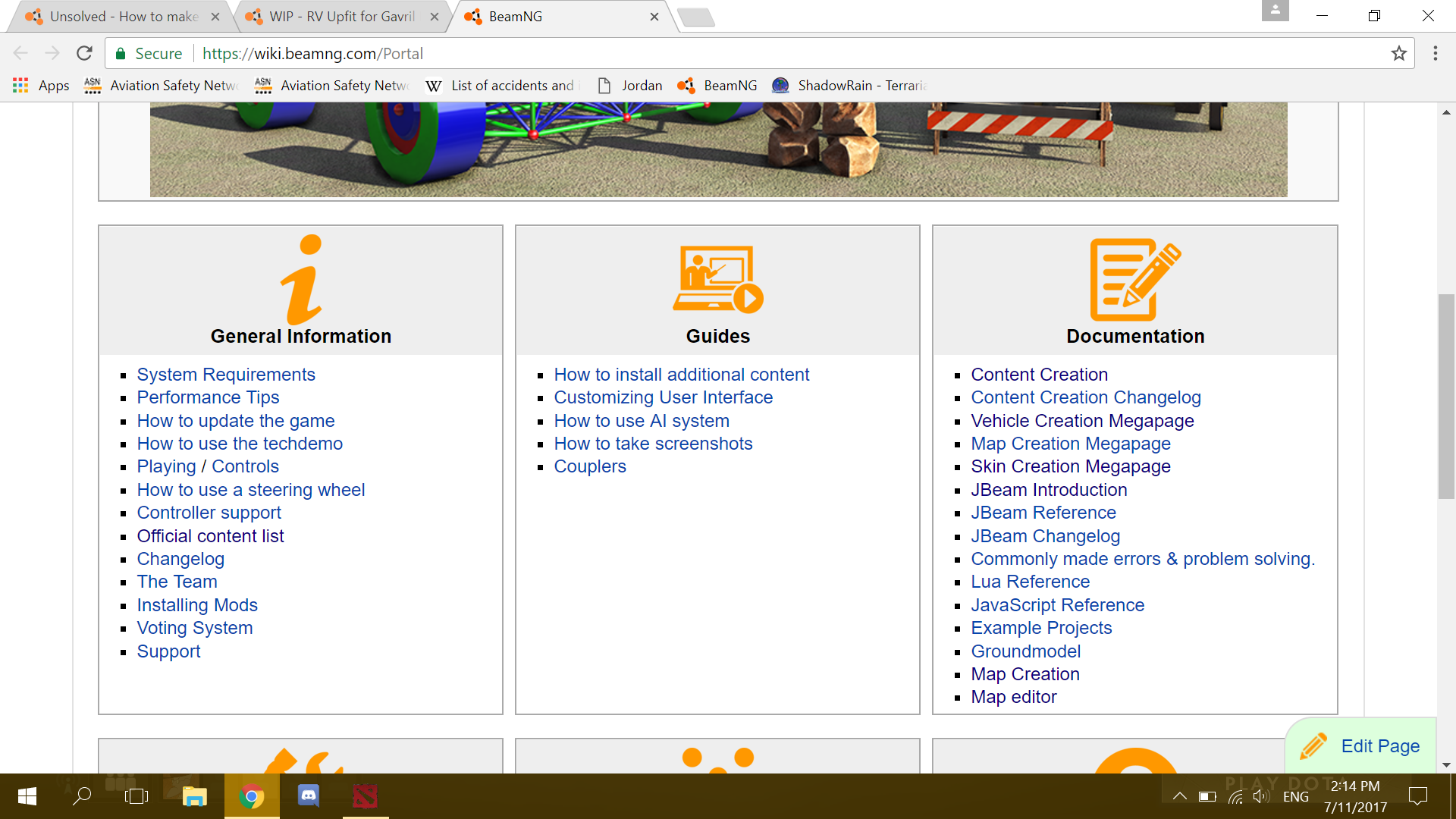Open the ShadowRain - Terraria bookmark
This screenshot has width=1456, height=819.
(x=849, y=85)
